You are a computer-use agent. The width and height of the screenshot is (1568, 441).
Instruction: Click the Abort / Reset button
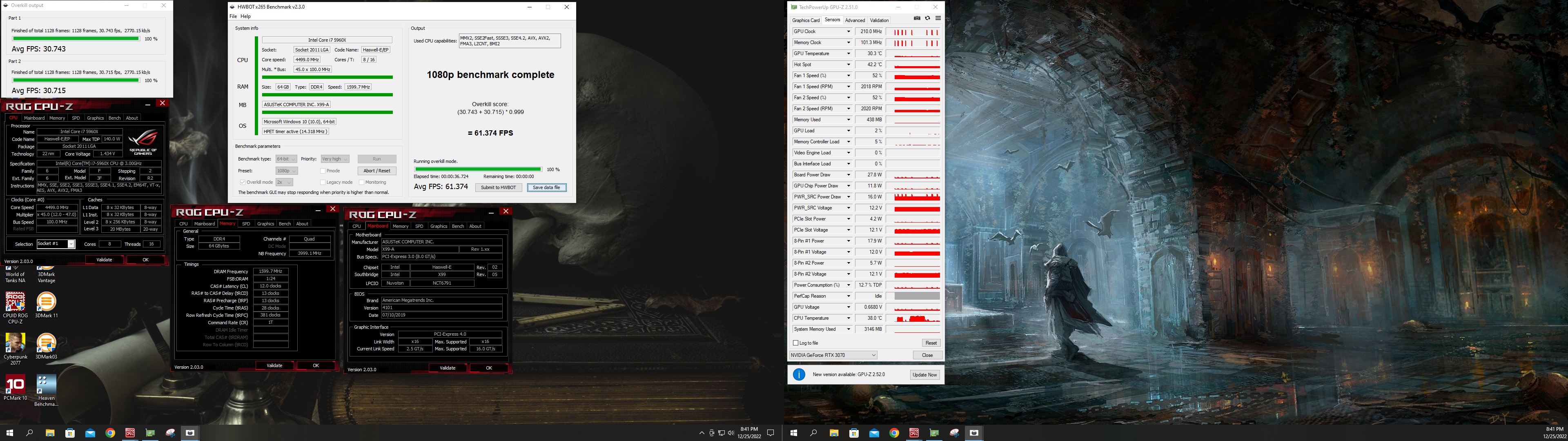coord(377,171)
